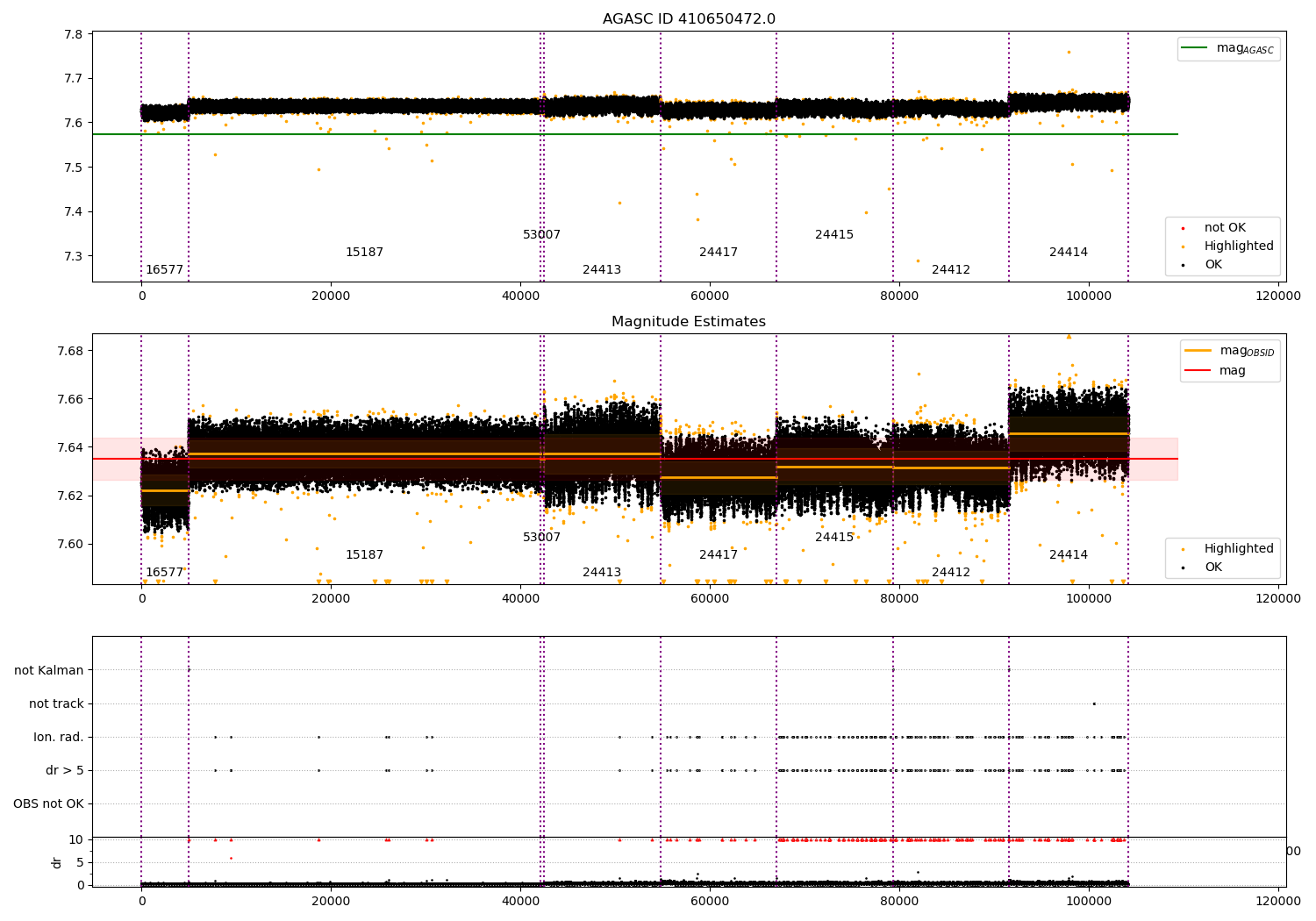1316x921 pixels.
Task: Click y-axis tick 7.8 in top plot
Action: [x=73, y=35]
